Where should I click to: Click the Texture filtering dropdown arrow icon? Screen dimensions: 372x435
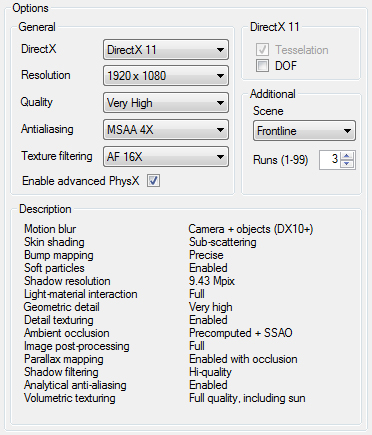[220, 157]
